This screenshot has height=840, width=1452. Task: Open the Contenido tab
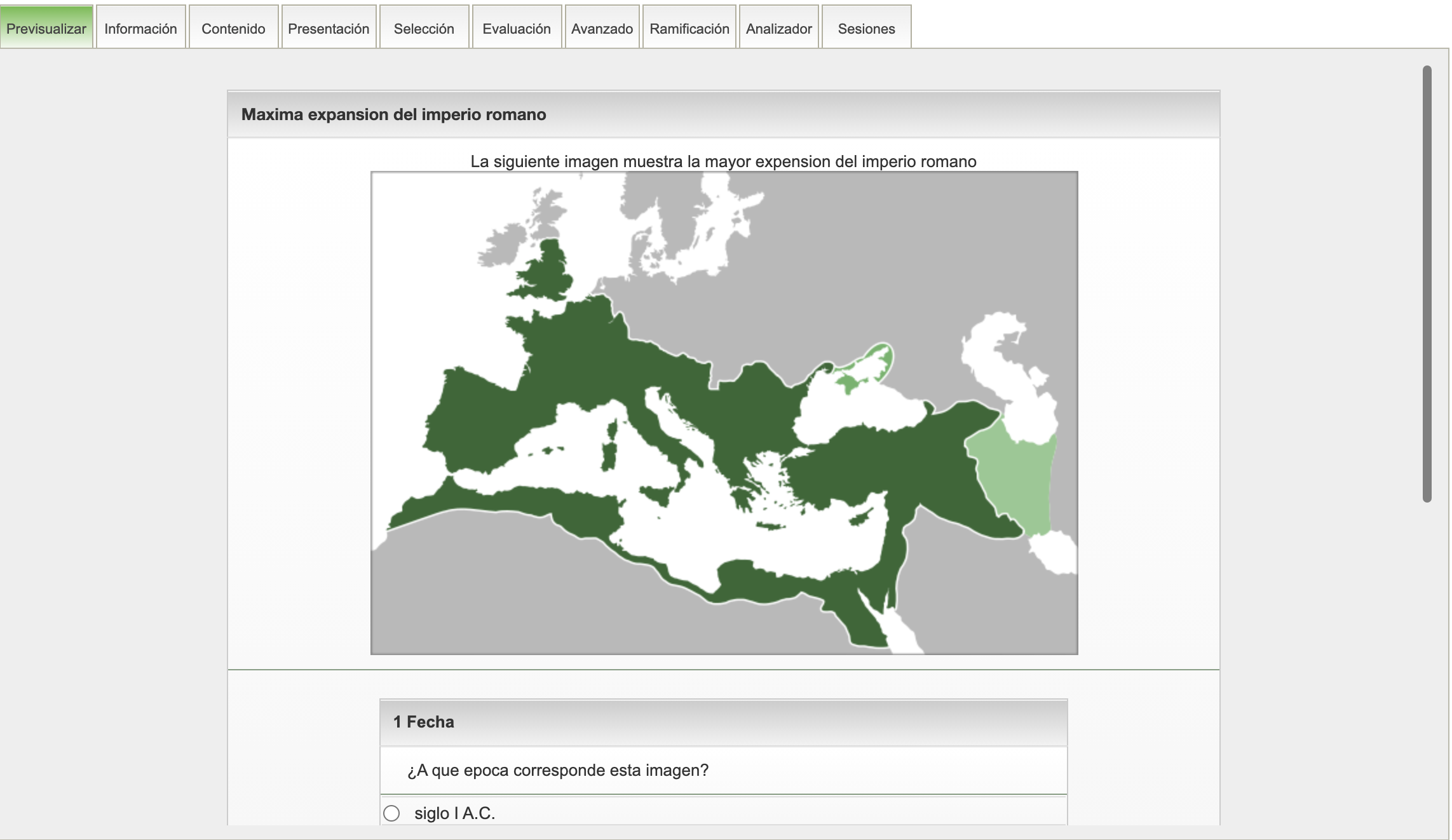233,29
